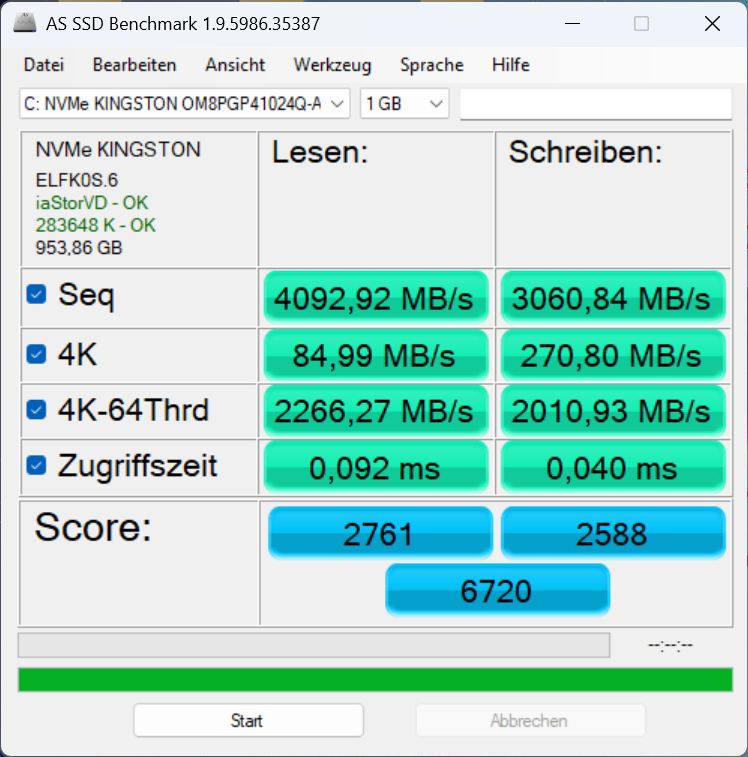This screenshot has height=757, width=748.
Task: Open the Ansicht menu
Action: 235,65
